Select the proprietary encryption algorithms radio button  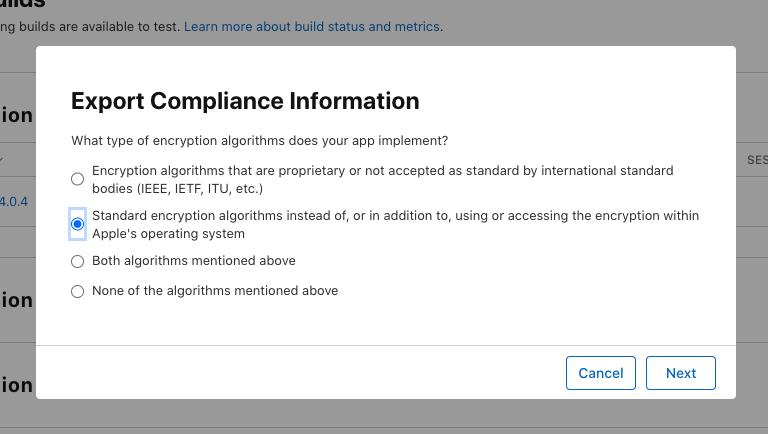click(x=78, y=179)
